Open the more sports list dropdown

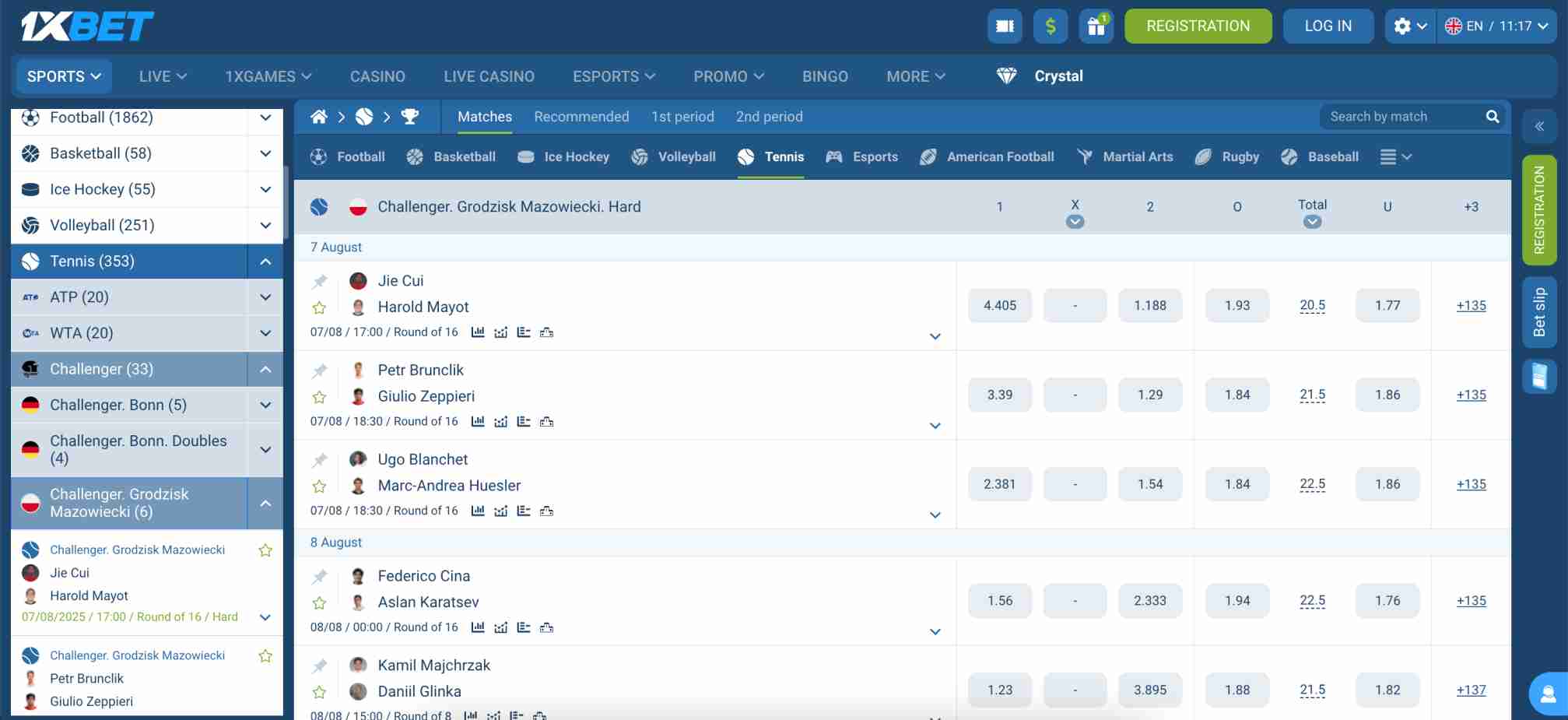point(1395,157)
